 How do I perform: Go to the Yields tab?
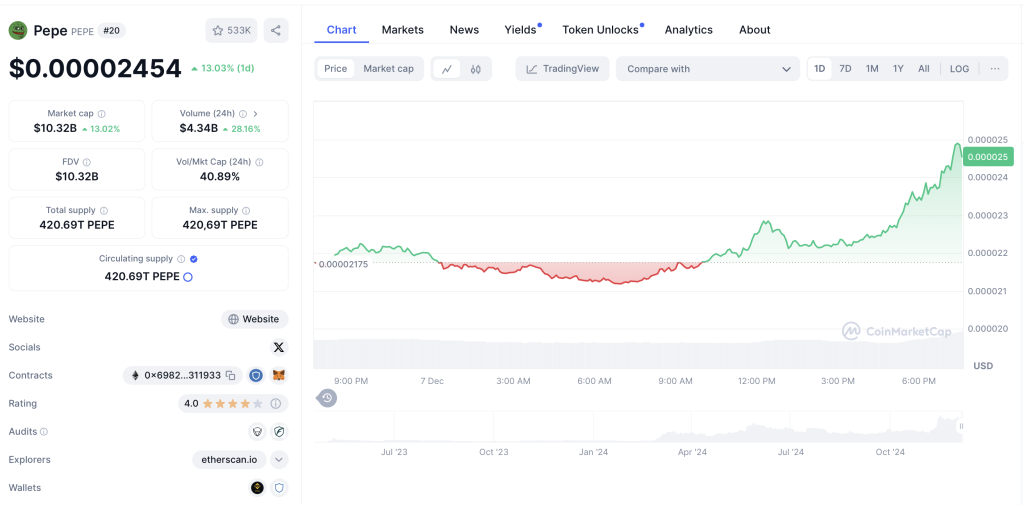pyautogui.click(x=520, y=30)
